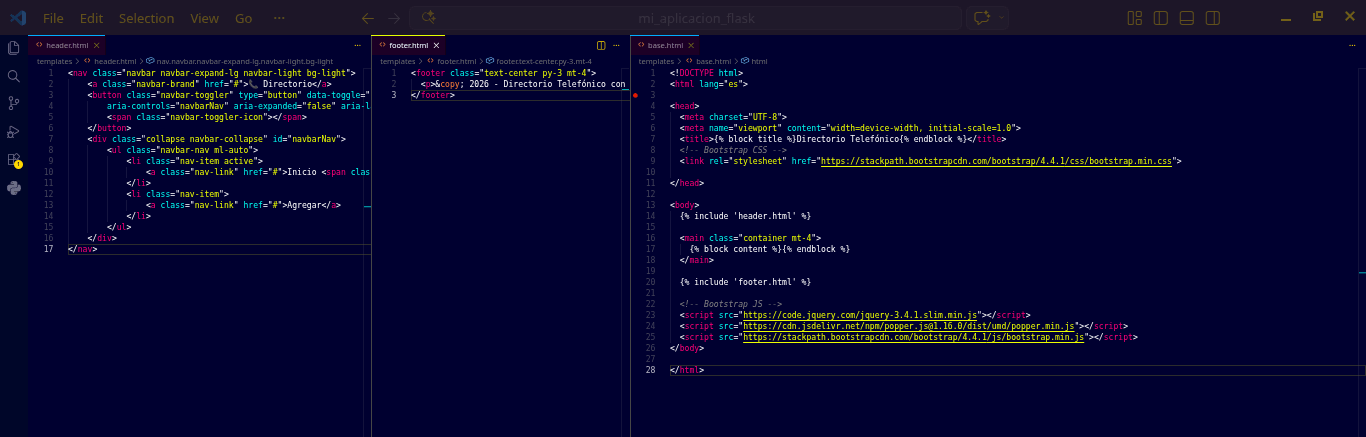
Task: Open the View menu
Action: coord(204,18)
